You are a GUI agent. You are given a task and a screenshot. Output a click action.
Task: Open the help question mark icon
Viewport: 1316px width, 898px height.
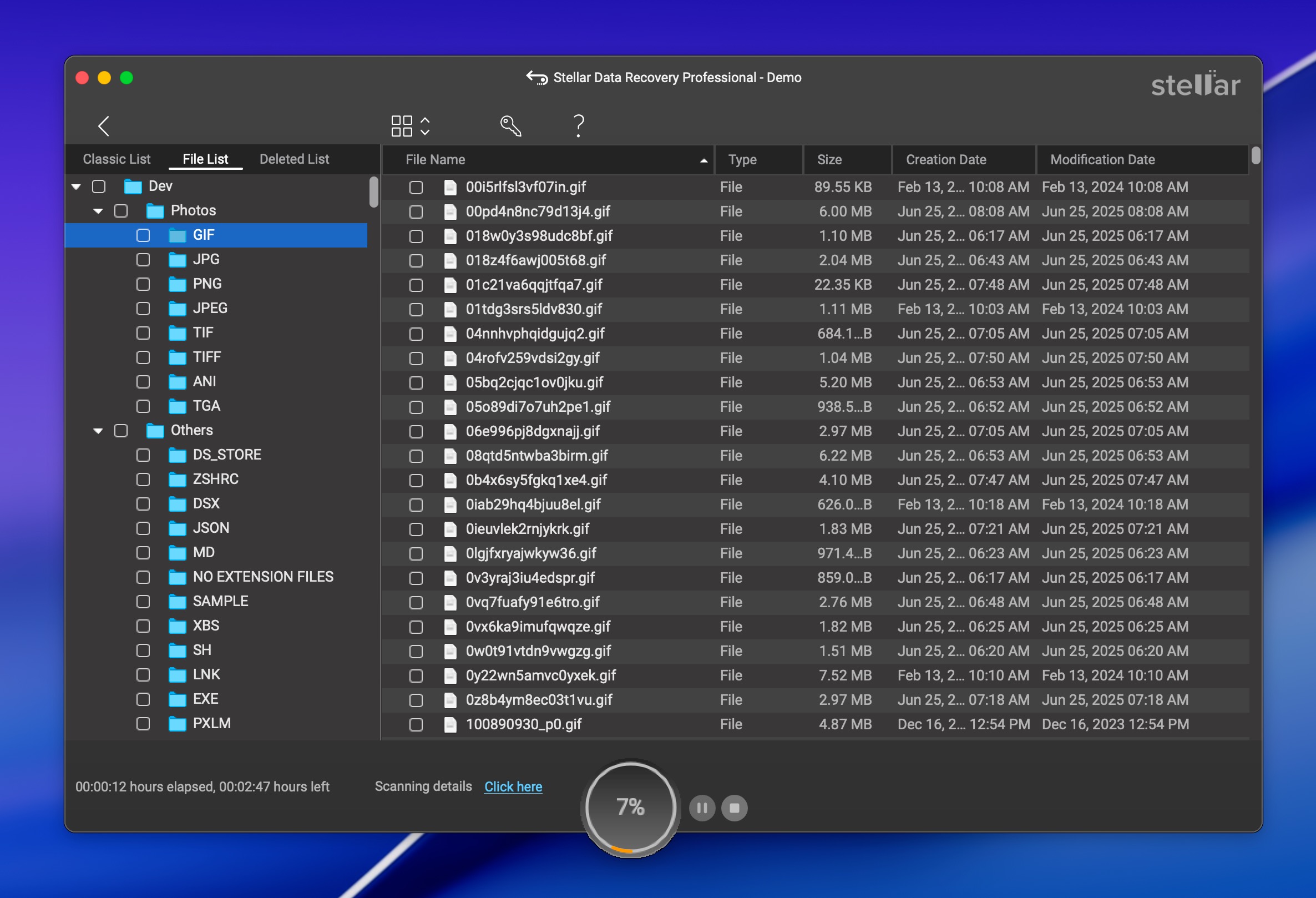tap(578, 126)
